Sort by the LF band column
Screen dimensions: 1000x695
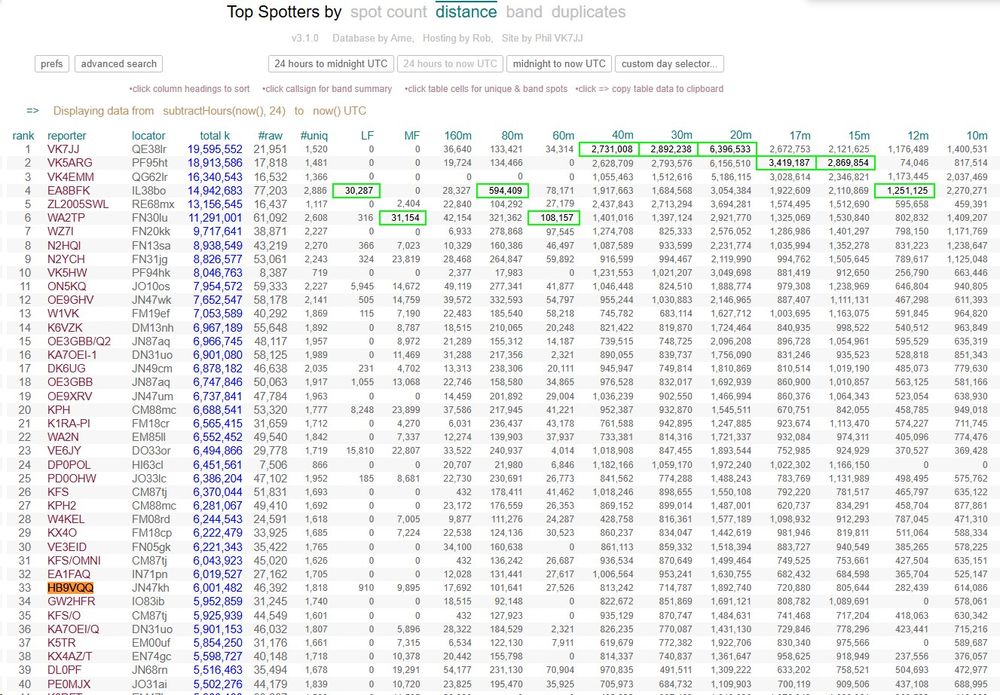pyautogui.click(x=367, y=135)
